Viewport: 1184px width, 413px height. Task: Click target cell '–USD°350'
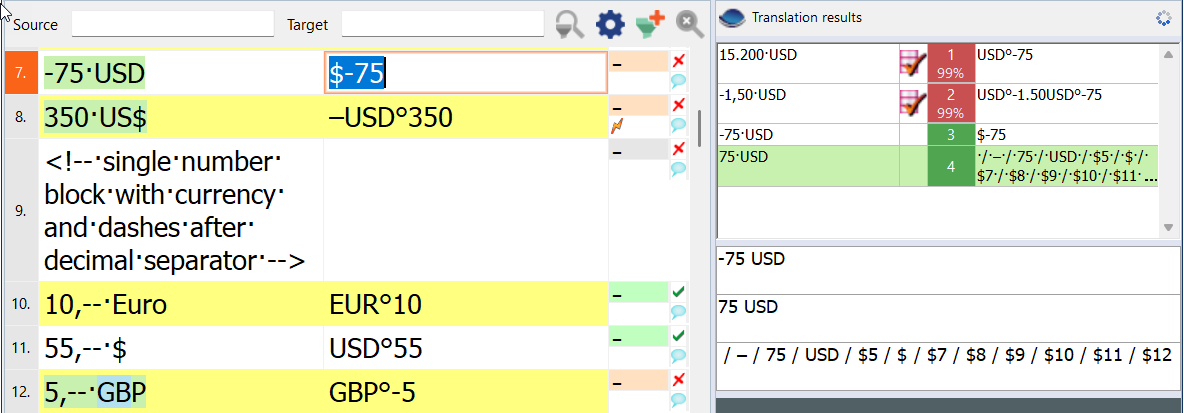click(x=466, y=117)
